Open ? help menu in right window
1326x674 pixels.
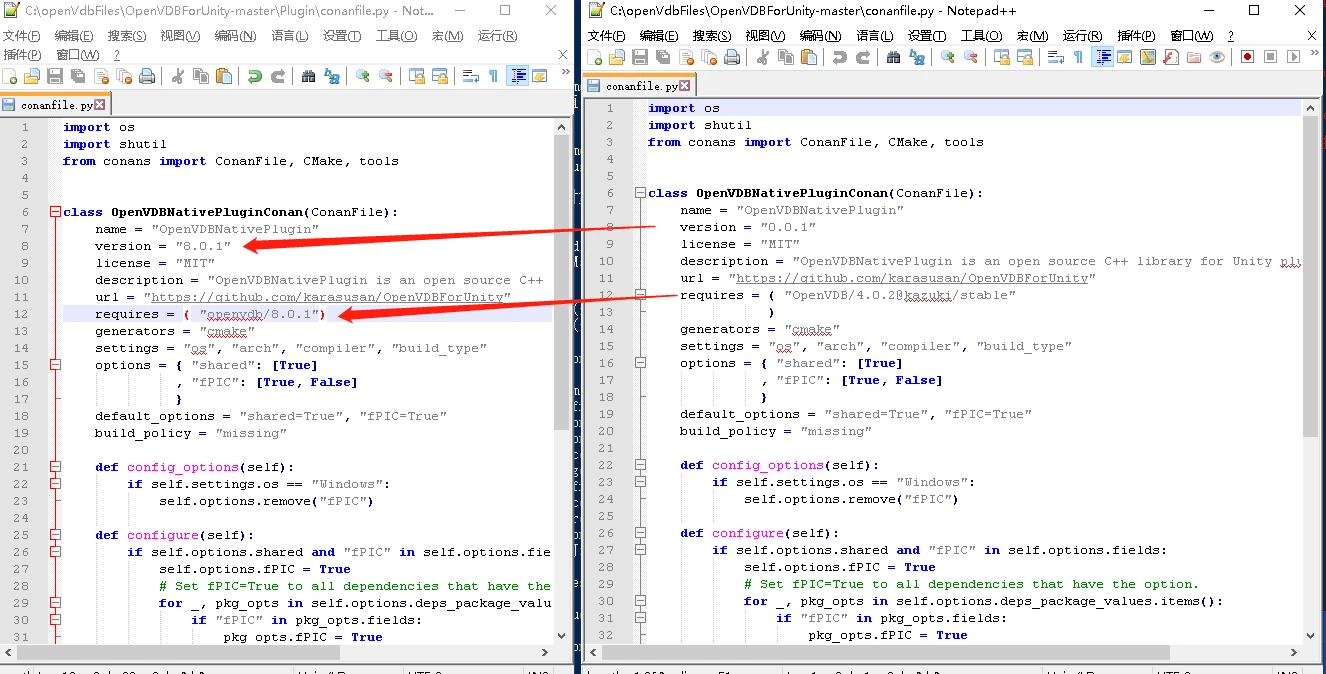point(1230,36)
